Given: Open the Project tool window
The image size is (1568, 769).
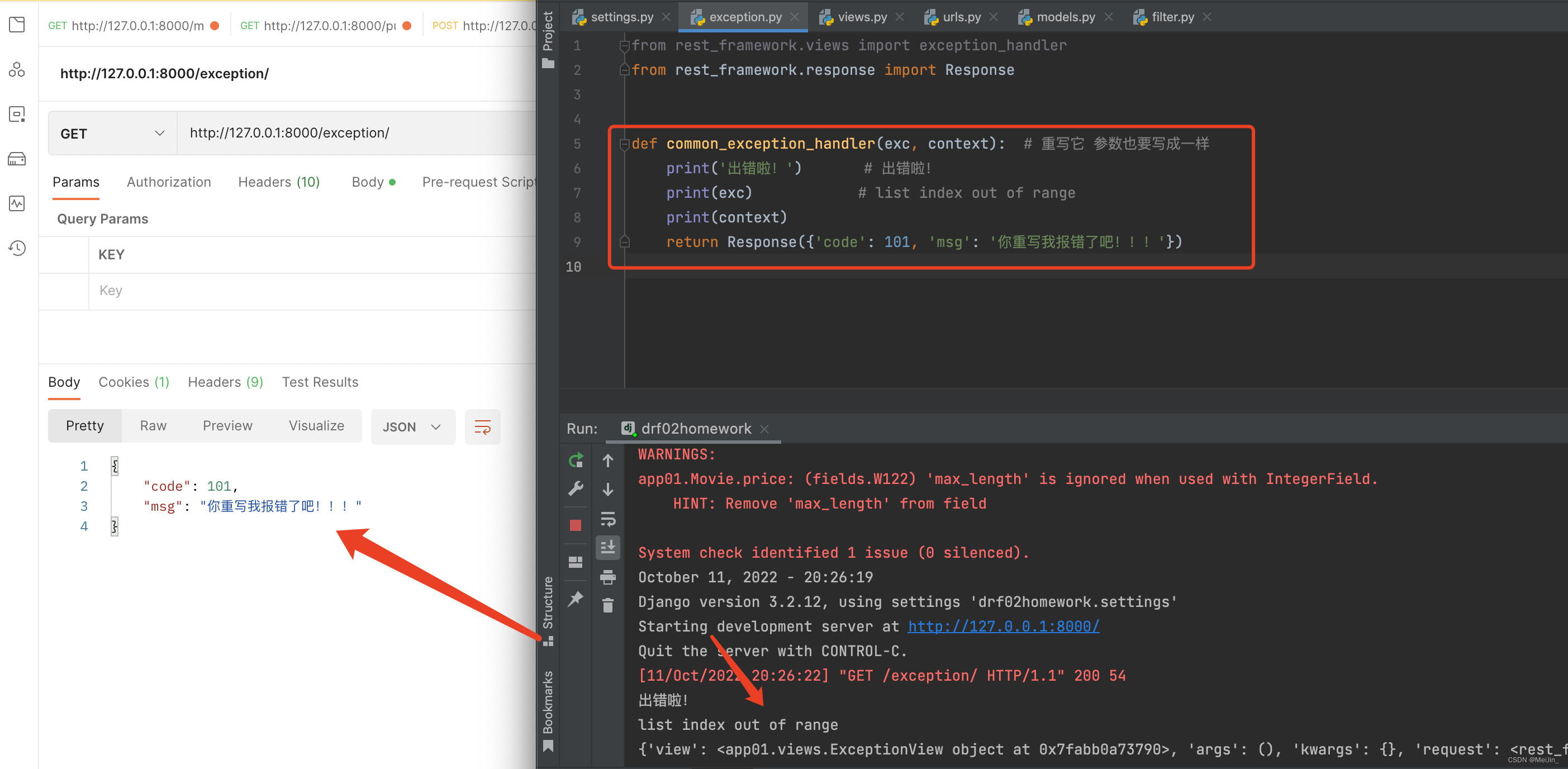Looking at the screenshot, I should click(548, 40).
